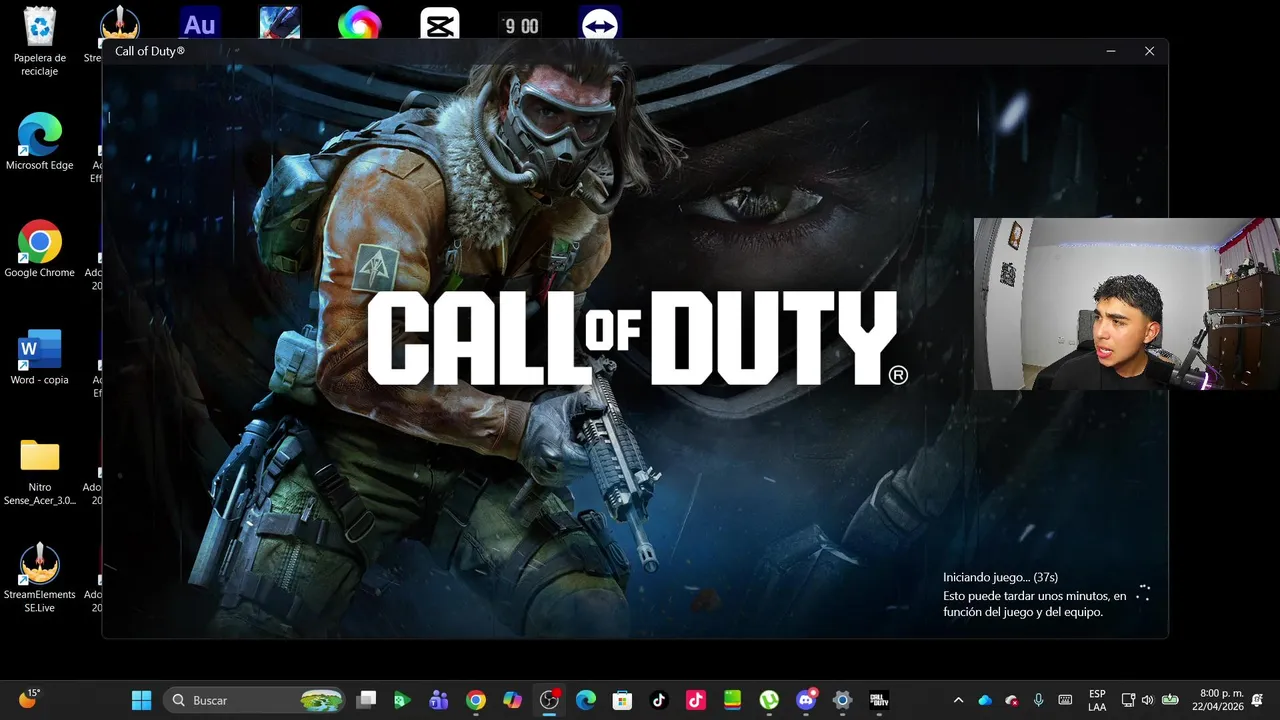This screenshot has height=720, width=1280.
Task: Select the anime character game desktop icon
Action: coord(280,23)
